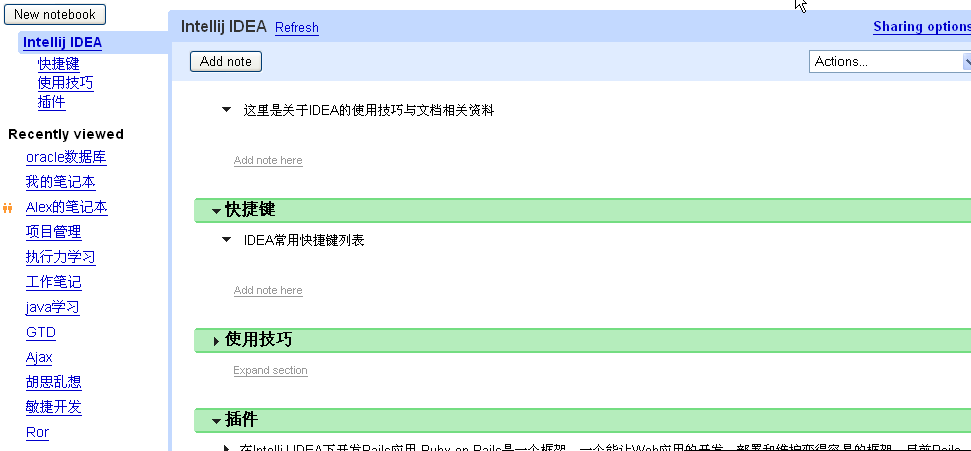
Task: Jump to the 快捷键 section link in sidebar
Action: pos(59,64)
